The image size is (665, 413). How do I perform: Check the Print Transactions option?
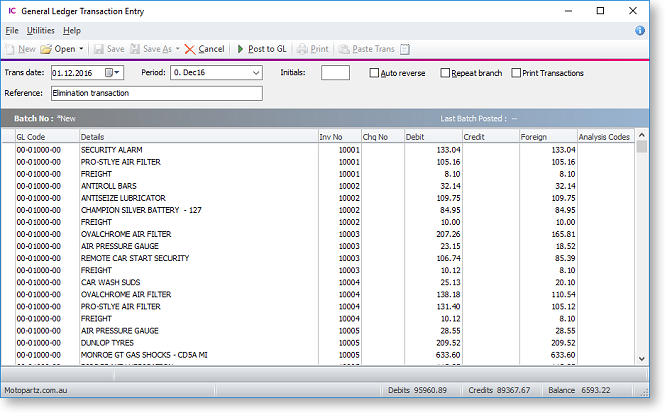pos(516,73)
